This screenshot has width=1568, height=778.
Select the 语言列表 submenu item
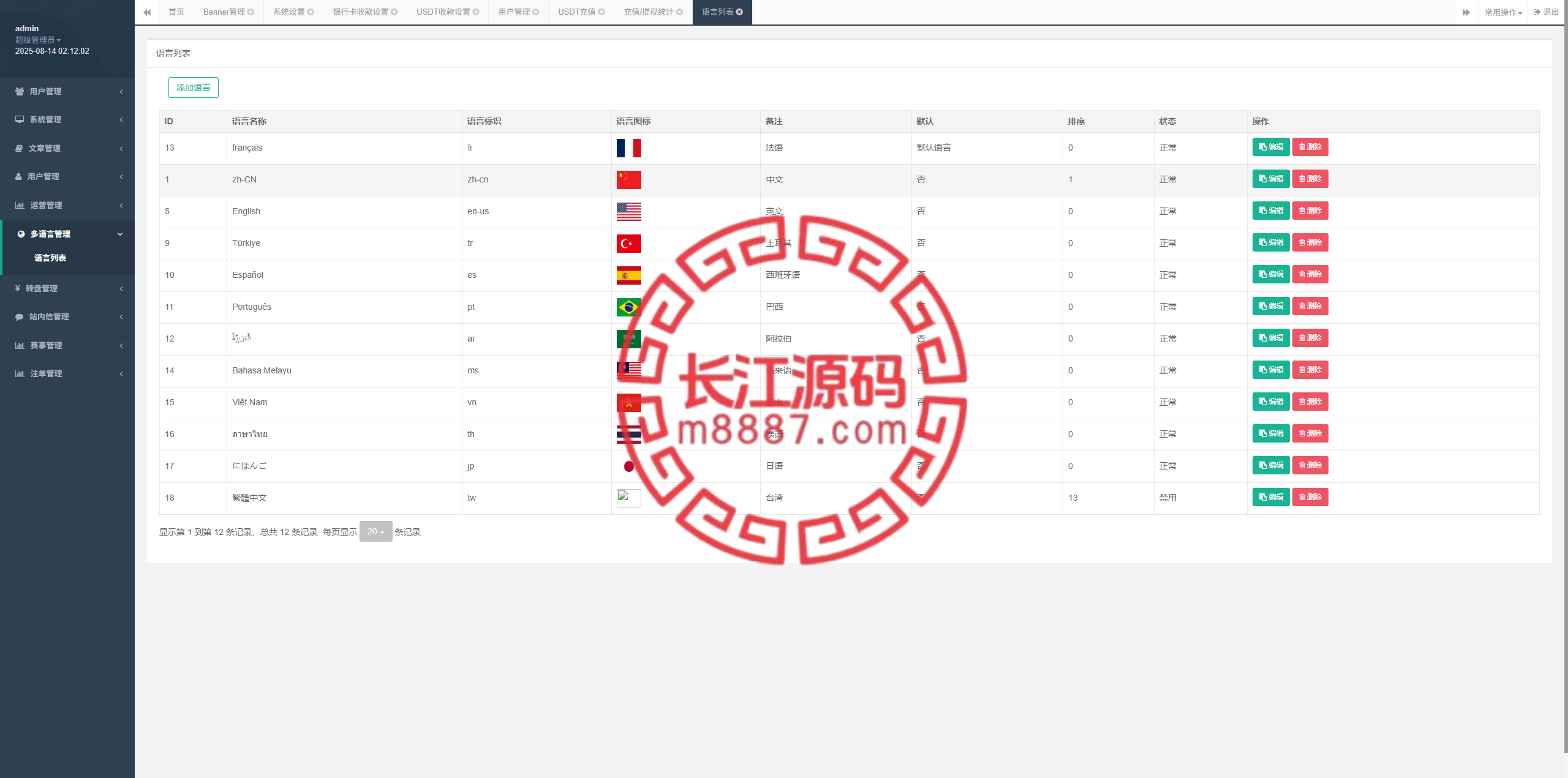pyautogui.click(x=50, y=258)
